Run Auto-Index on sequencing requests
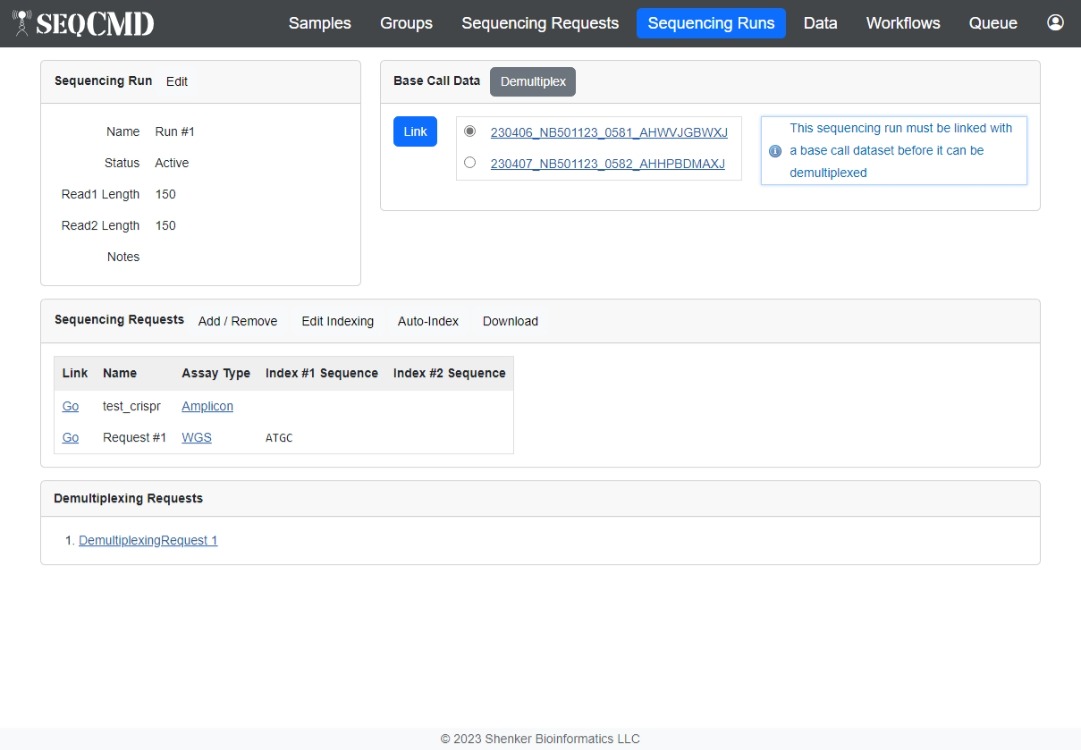1081x750 pixels. (x=428, y=321)
